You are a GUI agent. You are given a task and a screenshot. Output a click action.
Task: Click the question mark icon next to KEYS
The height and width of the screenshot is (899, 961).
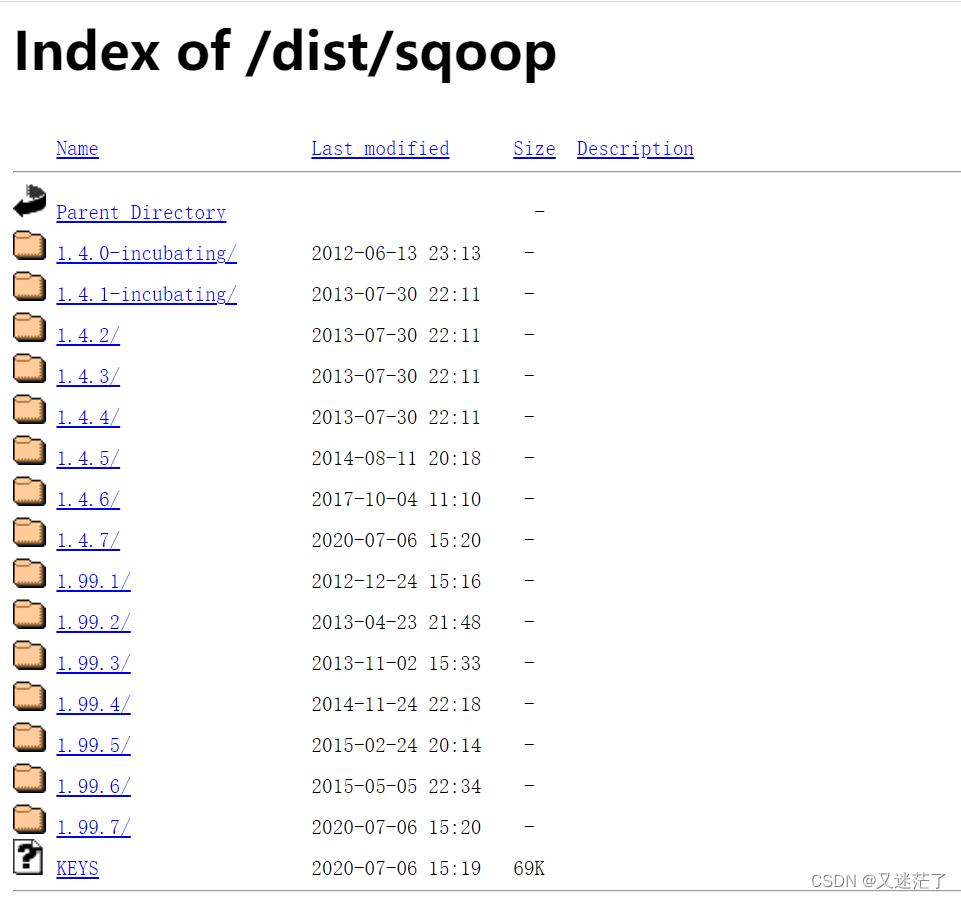click(28, 857)
